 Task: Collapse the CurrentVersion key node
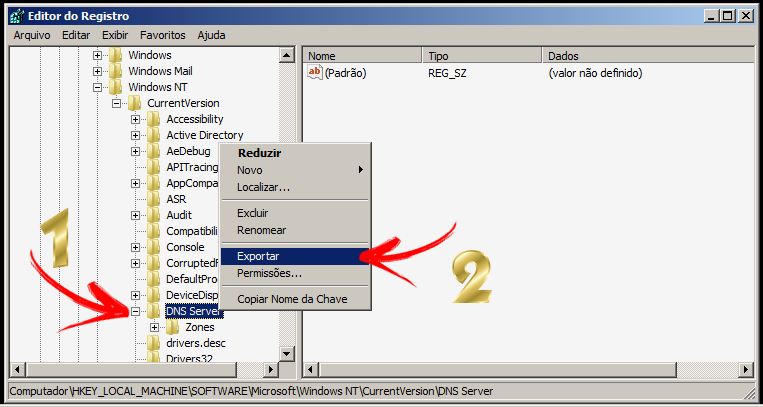tap(116, 103)
